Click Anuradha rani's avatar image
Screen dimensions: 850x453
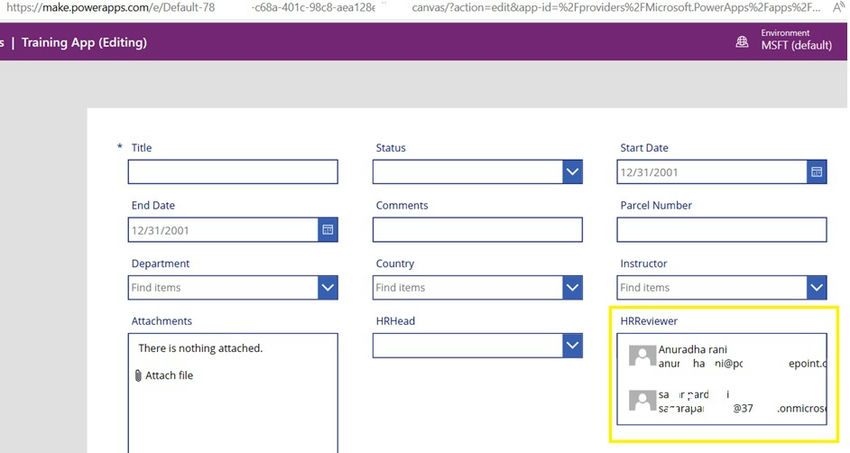(642, 356)
